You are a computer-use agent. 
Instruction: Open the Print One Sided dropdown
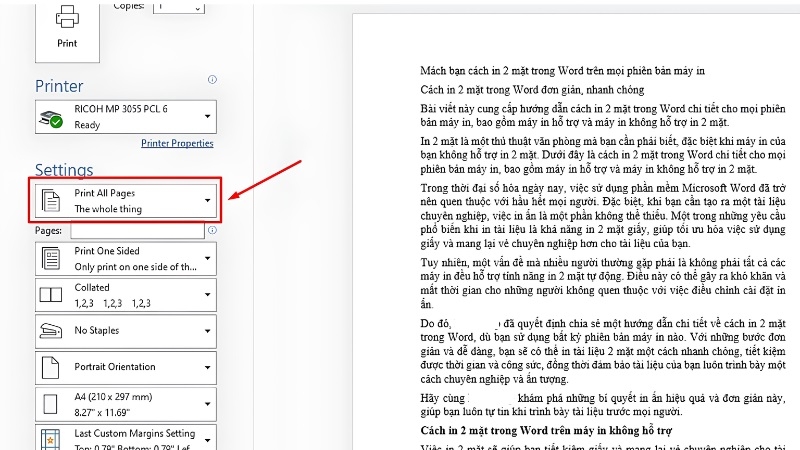[126, 259]
